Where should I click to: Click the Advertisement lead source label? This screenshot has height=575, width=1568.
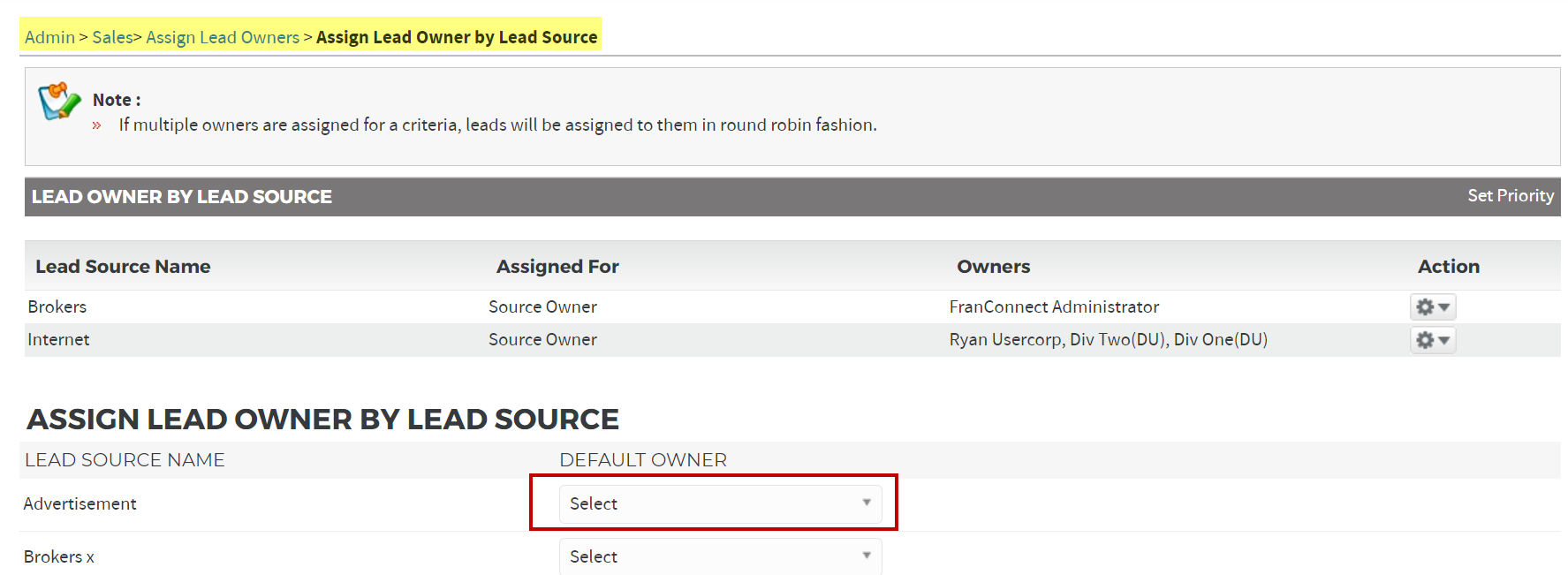click(80, 504)
